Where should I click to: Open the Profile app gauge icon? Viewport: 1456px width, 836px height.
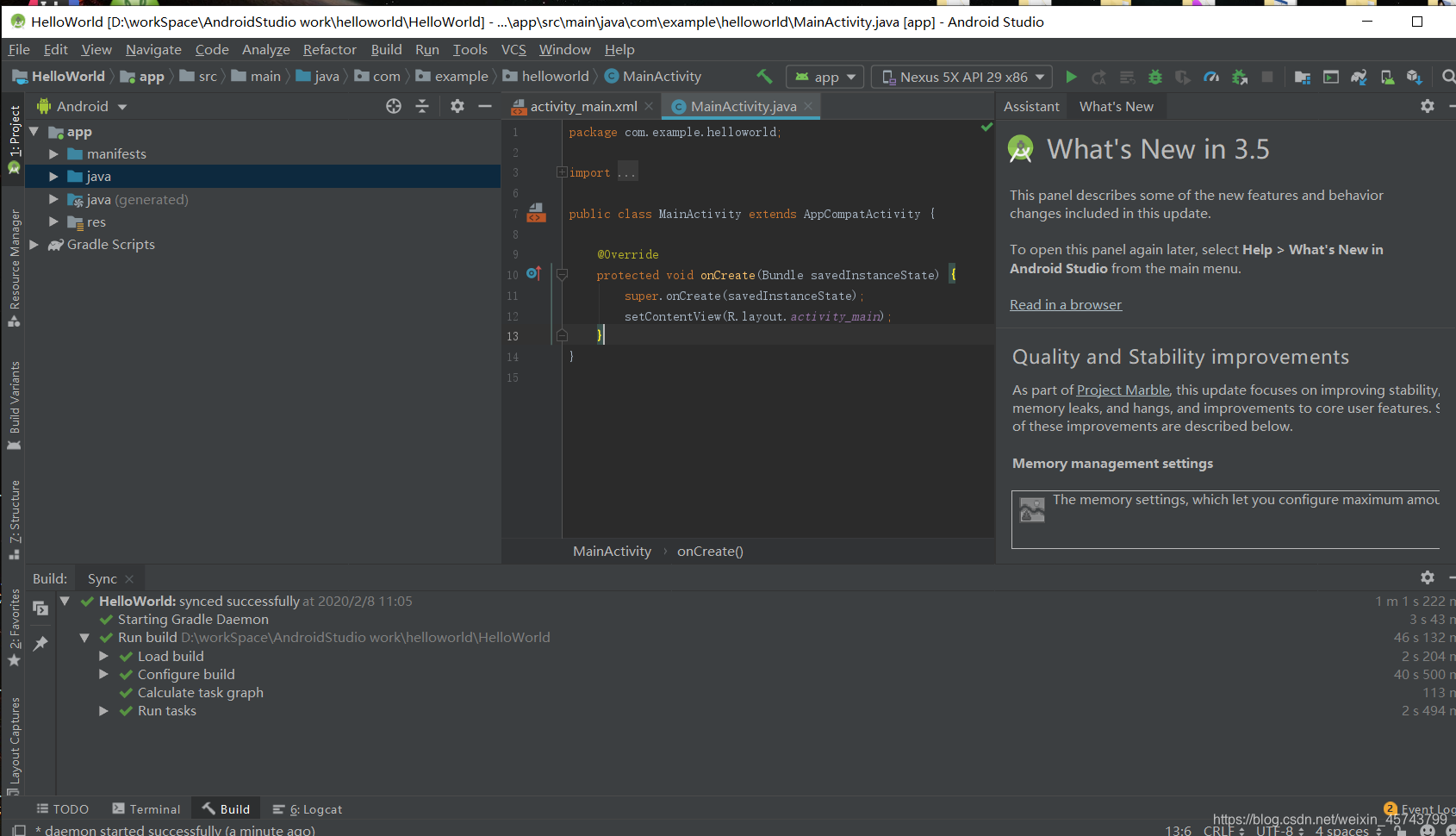pyautogui.click(x=1211, y=77)
